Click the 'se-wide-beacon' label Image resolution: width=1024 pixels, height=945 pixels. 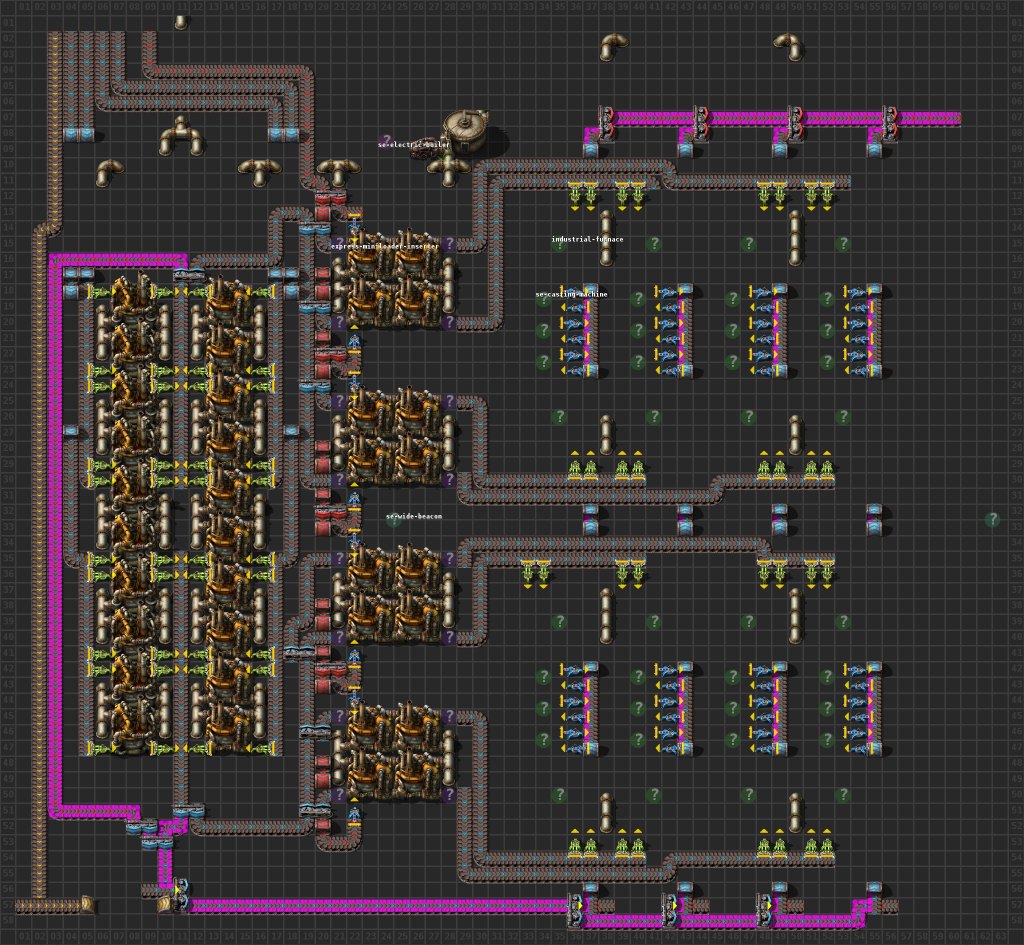[414, 517]
